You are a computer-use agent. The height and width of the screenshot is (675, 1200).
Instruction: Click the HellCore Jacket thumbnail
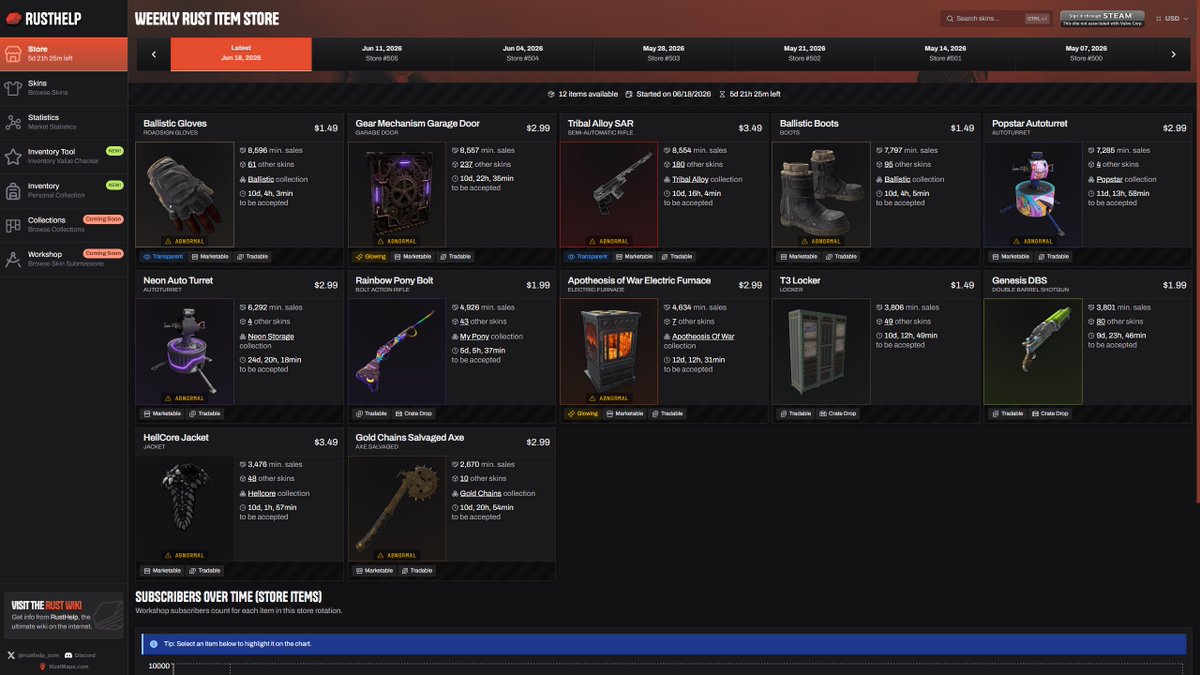(185, 508)
